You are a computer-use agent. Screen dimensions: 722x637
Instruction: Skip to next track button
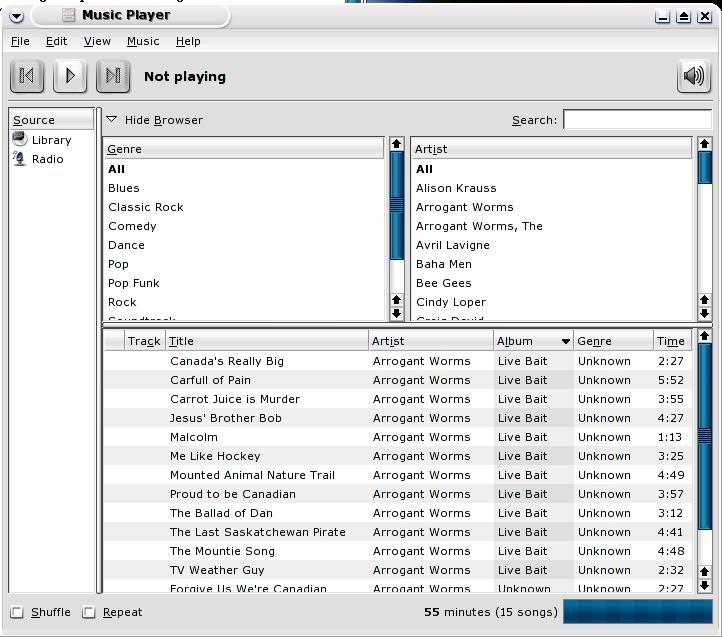coord(113,76)
